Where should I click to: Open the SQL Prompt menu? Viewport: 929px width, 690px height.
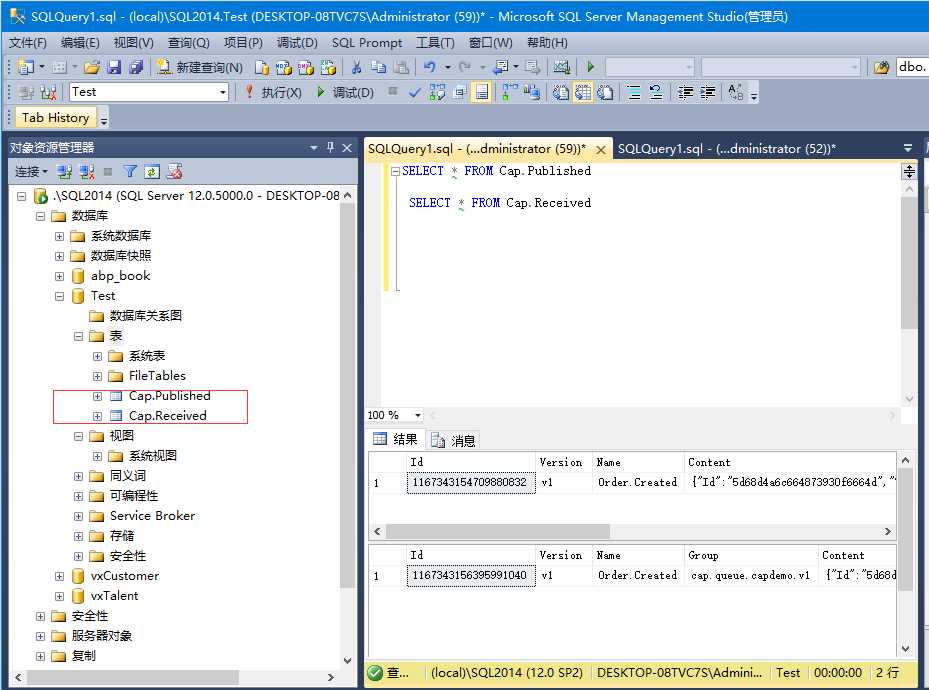[367, 43]
